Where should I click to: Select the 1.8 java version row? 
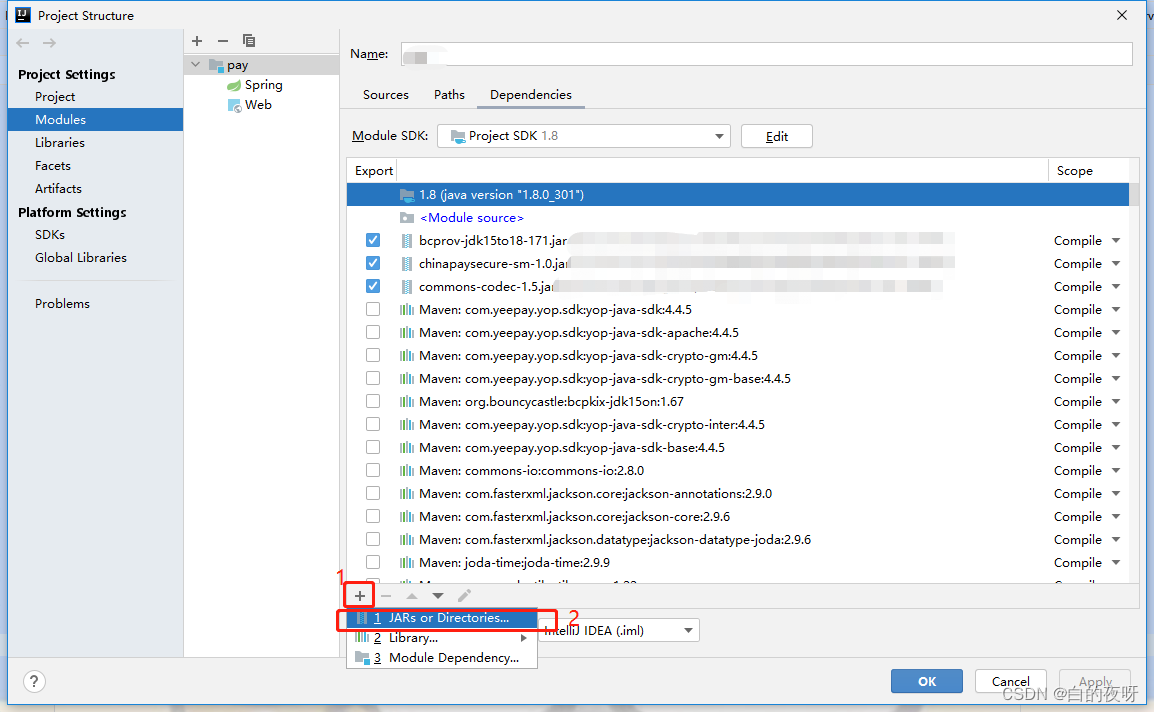click(x=737, y=194)
